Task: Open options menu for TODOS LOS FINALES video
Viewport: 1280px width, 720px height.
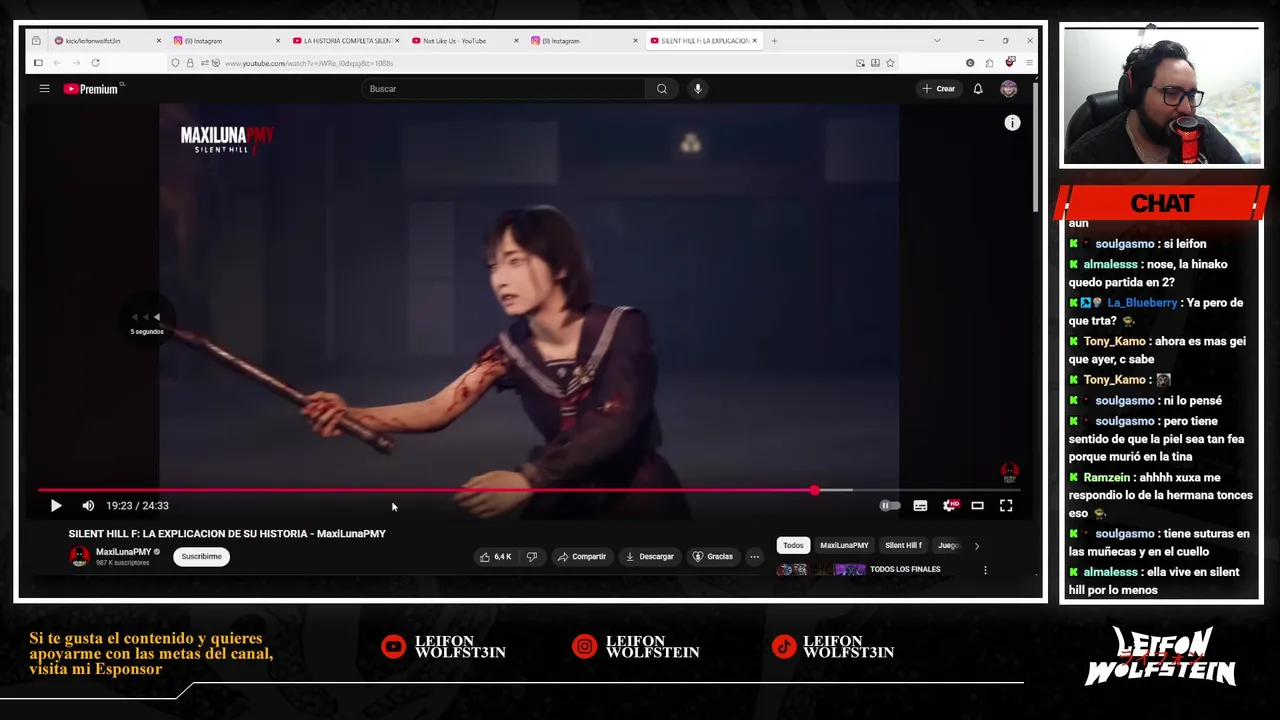Action: [x=985, y=571]
